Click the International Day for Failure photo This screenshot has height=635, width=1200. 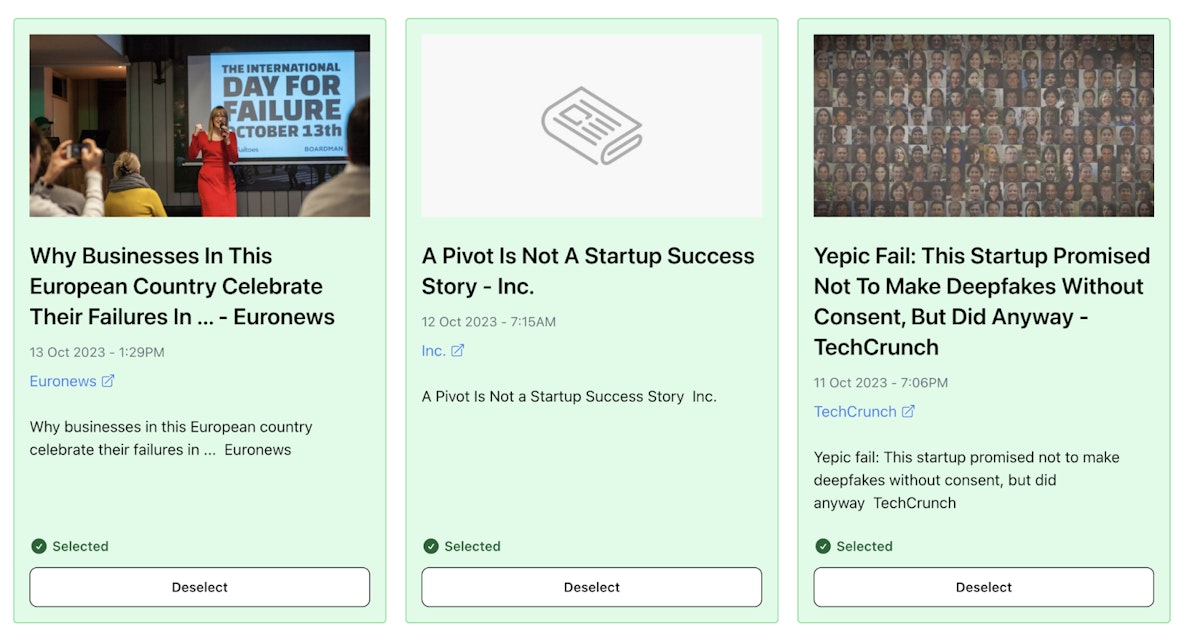pyautogui.click(x=200, y=125)
